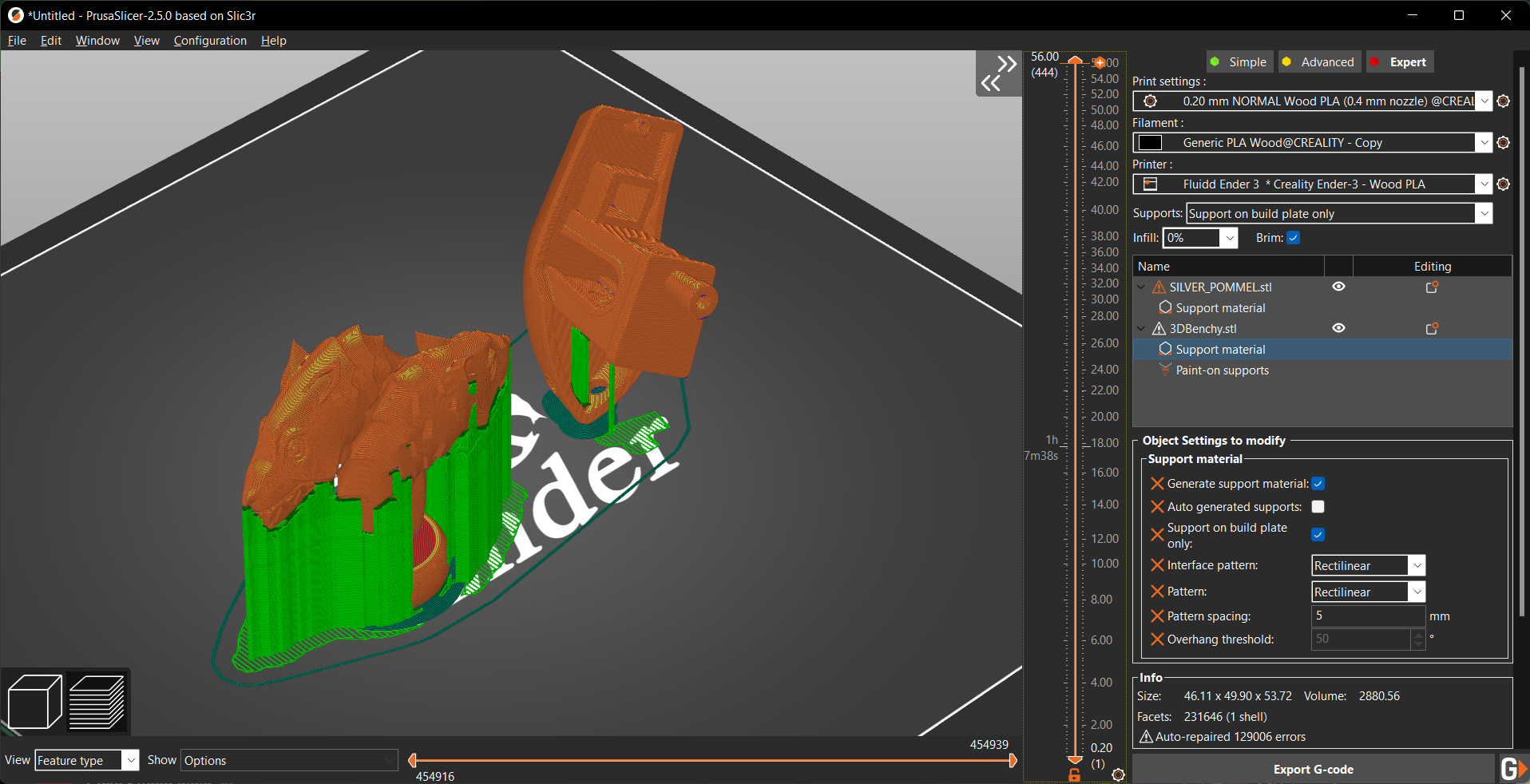1530x784 pixels.
Task: Toggle the one-layer lock icon below the vertical slider
Action: (x=1075, y=775)
